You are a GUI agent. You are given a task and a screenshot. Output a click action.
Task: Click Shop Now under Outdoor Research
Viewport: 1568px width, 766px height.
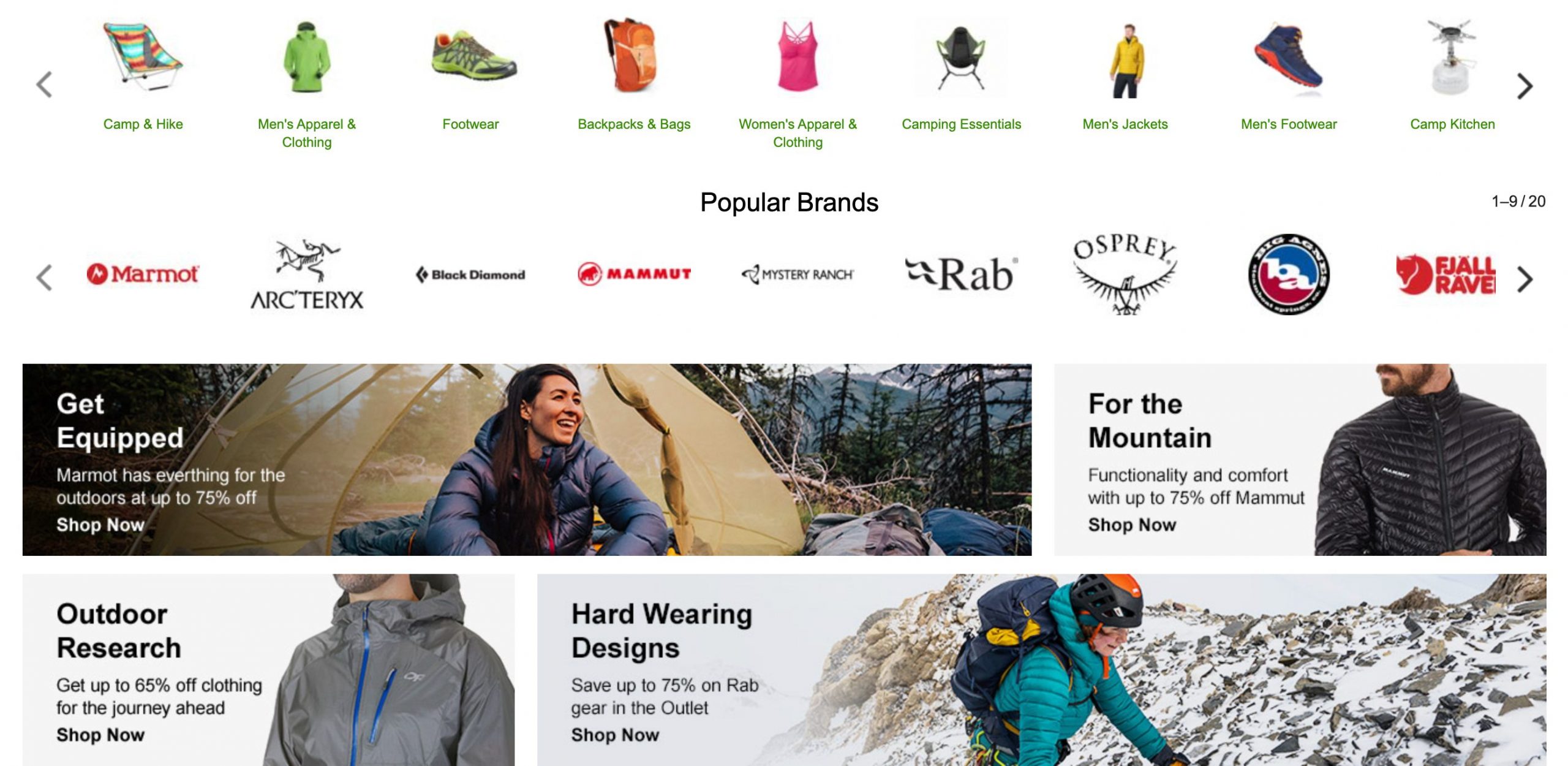[x=100, y=735]
